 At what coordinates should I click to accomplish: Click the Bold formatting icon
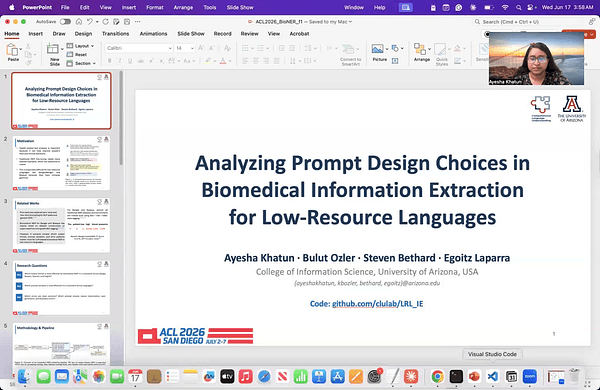click(x=109, y=61)
